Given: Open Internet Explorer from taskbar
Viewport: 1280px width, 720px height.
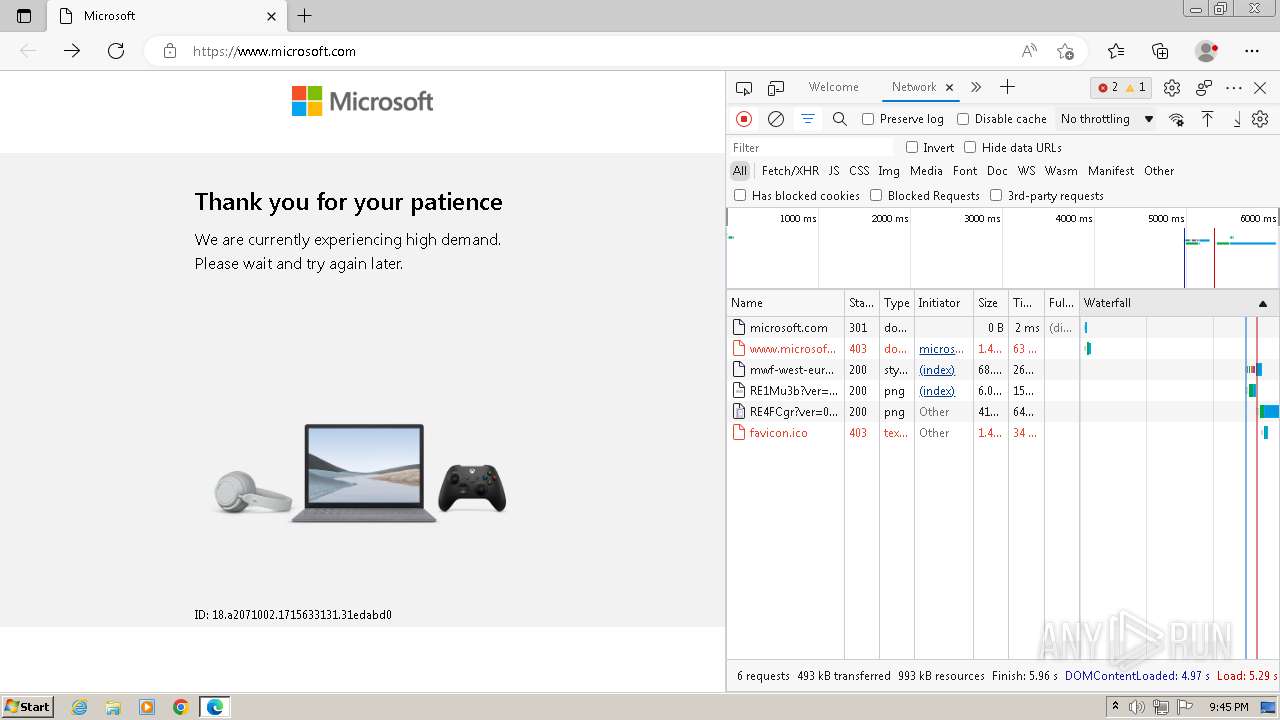Looking at the screenshot, I should click(x=80, y=707).
